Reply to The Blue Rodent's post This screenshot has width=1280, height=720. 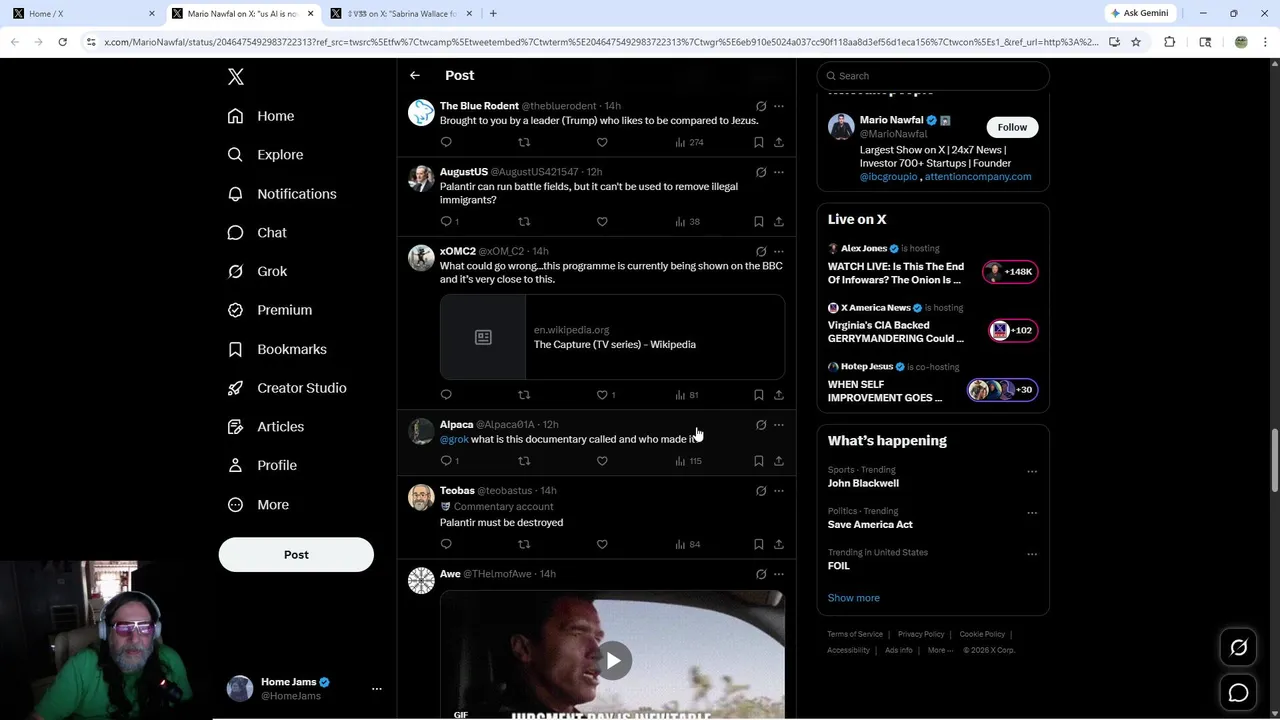pos(446,142)
